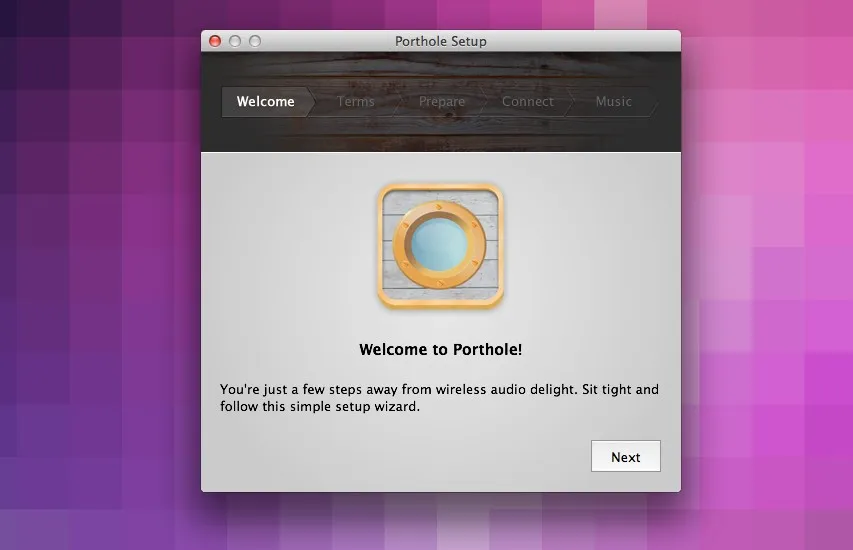Open the Terms step
This screenshot has height=550, width=853.
pyautogui.click(x=355, y=102)
